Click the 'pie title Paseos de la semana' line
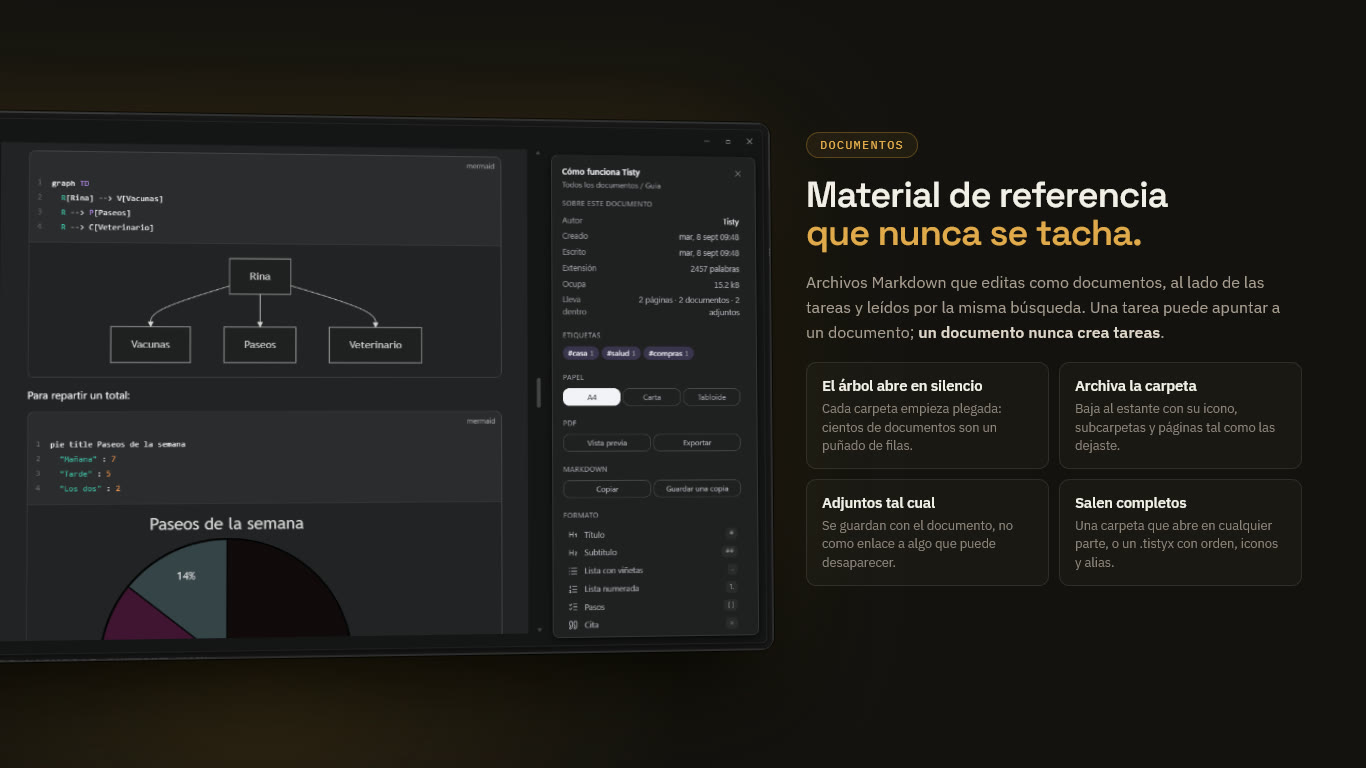 pyautogui.click(x=118, y=444)
